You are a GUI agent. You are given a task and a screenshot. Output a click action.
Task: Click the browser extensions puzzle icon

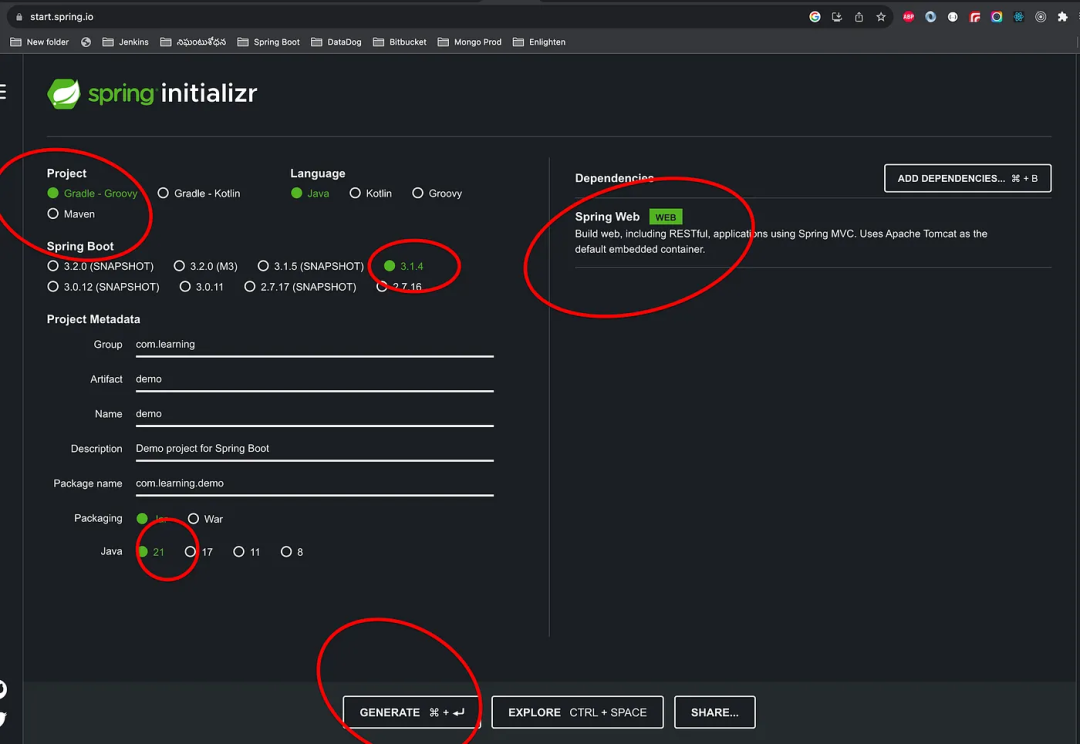[x=1062, y=16]
